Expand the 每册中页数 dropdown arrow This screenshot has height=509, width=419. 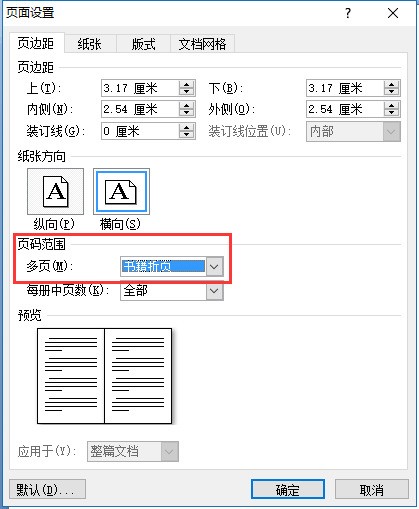(214, 291)
